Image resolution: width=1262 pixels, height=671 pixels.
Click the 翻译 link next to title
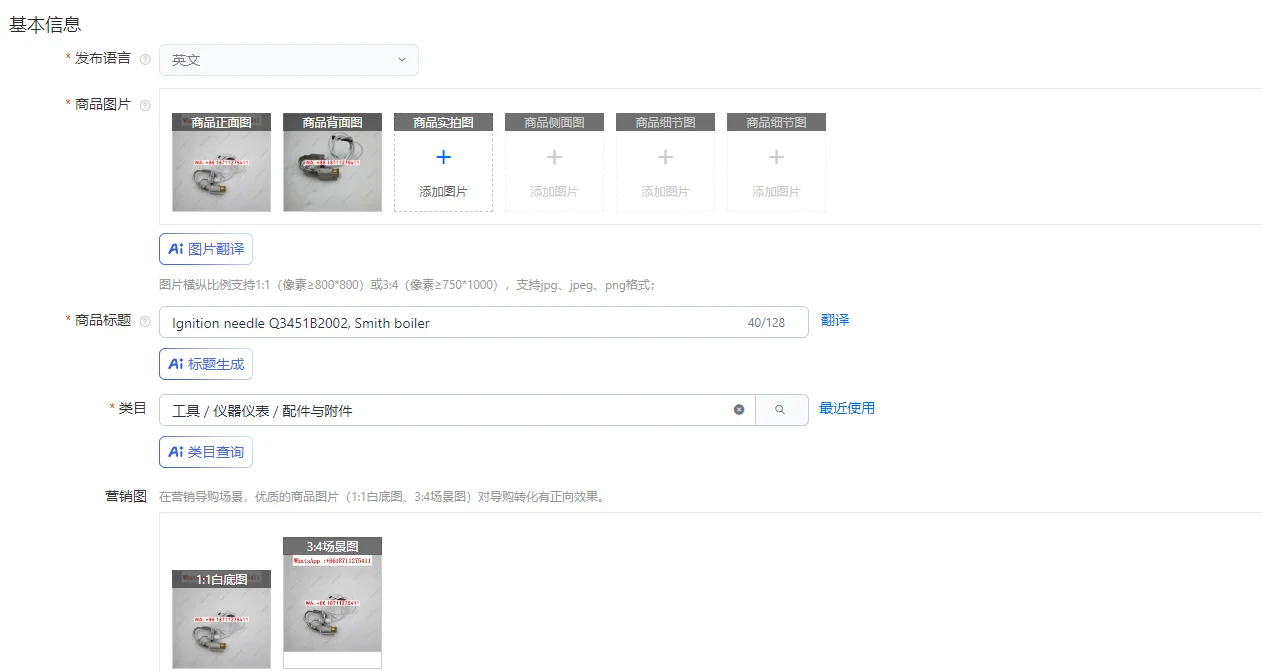point(835,320)
